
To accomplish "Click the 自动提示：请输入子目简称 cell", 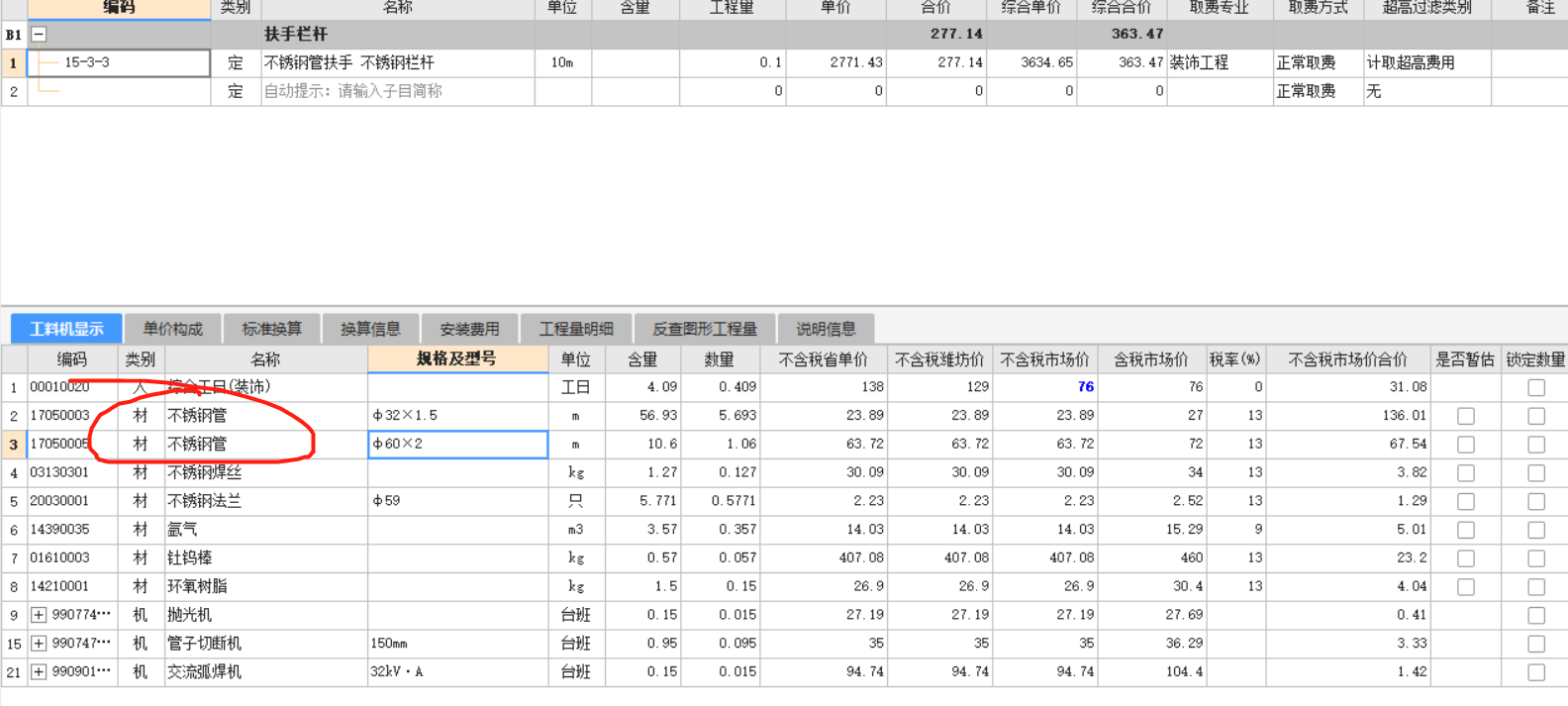I will pyautogui.click(x=398, y=91).
